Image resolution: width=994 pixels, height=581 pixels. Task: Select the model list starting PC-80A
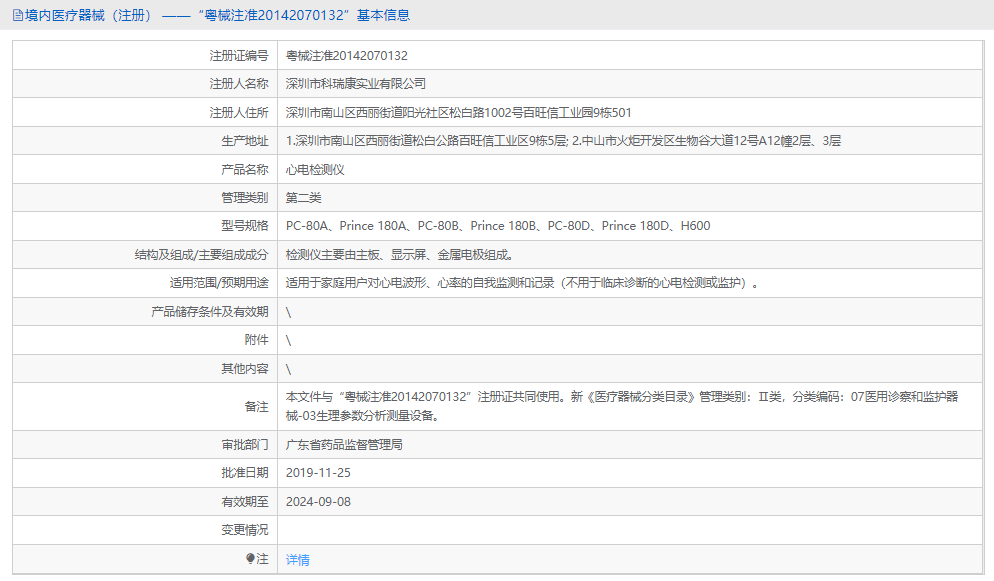[498, 226]
